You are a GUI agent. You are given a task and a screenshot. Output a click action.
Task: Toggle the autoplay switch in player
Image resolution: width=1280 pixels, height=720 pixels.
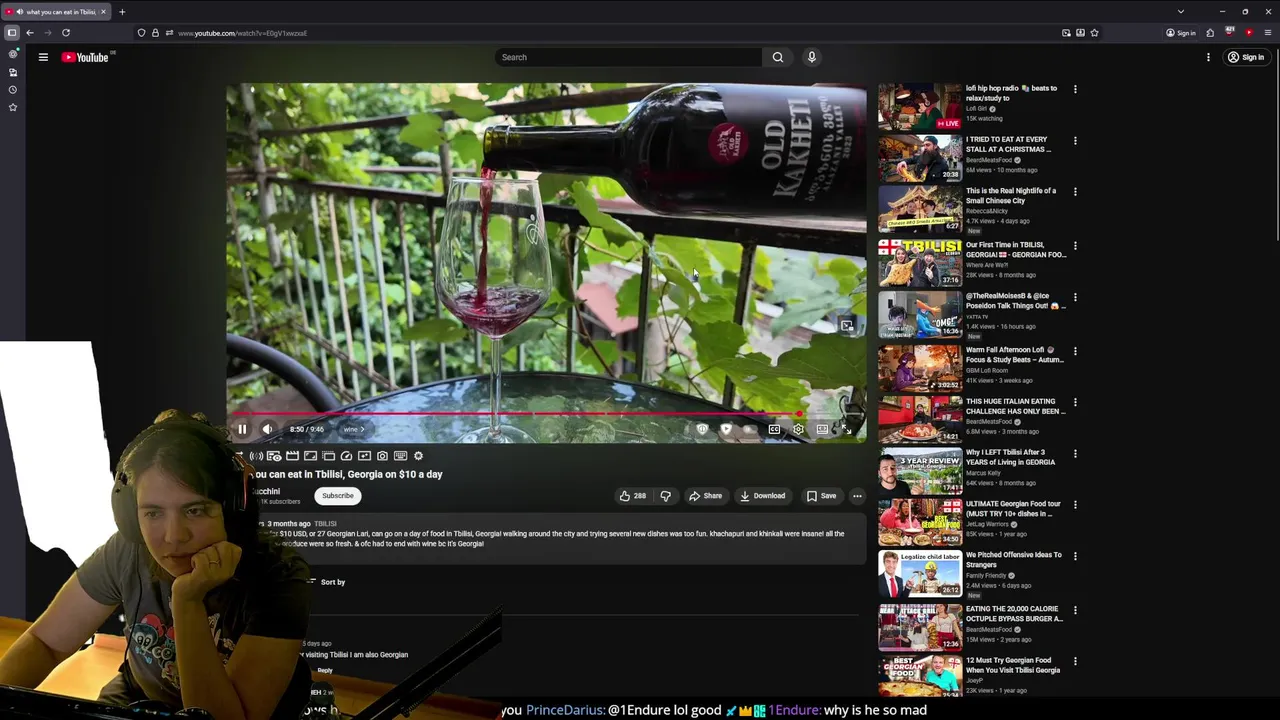(x=748, y=429)
